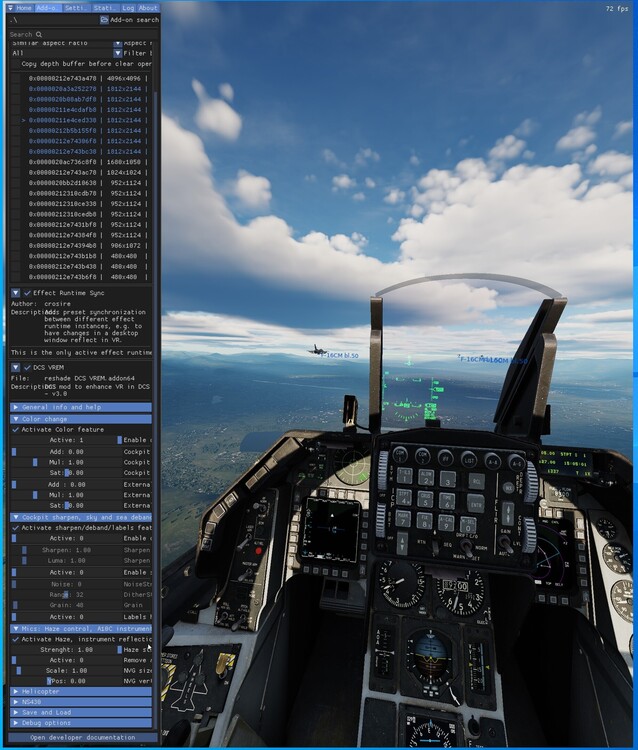This screenshot has height=750, width=638.
Task: Click the Add-on search path field
Action: pyautogui.click(x=54, y=20)
